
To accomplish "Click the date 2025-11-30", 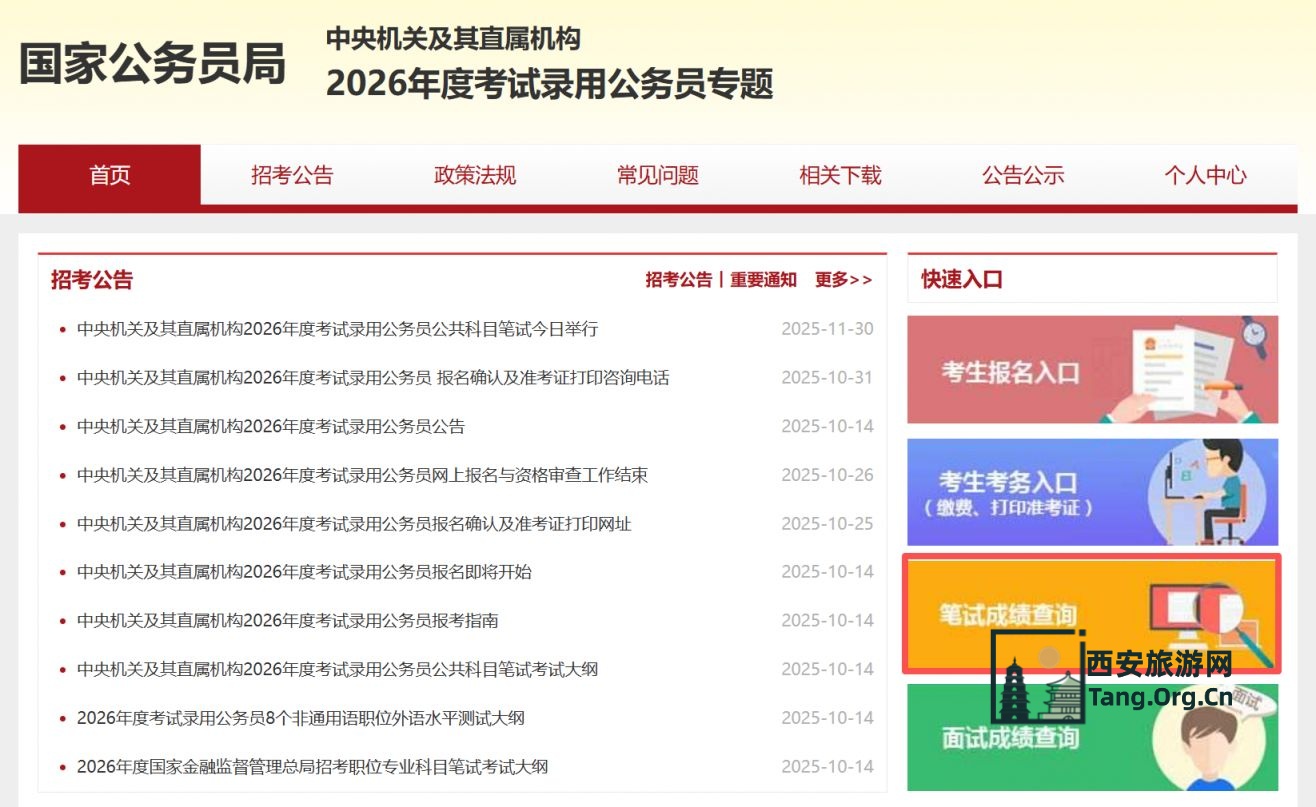I will pos(827,329).
